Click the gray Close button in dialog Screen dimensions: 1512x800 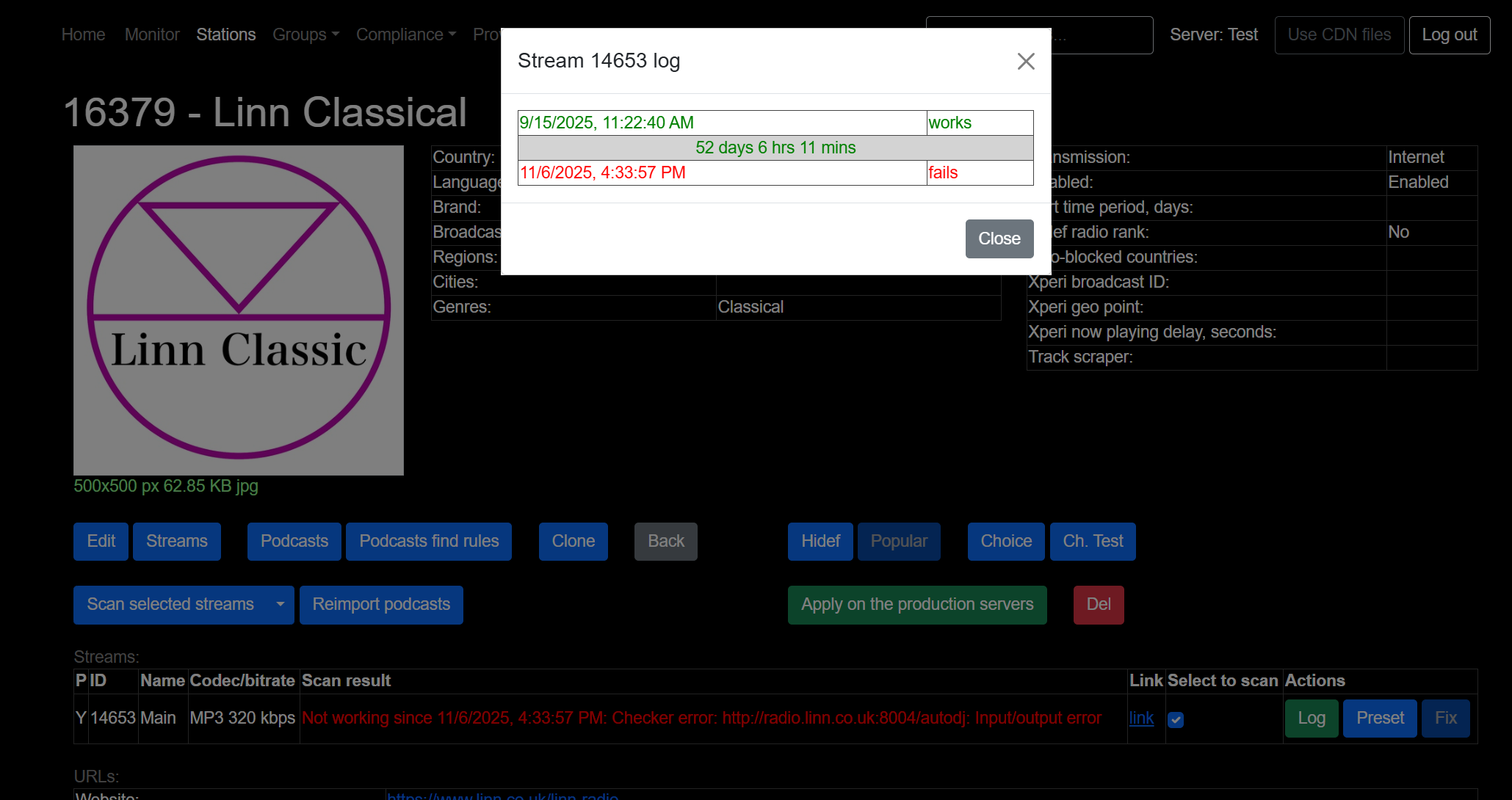[x=999, y=239]
